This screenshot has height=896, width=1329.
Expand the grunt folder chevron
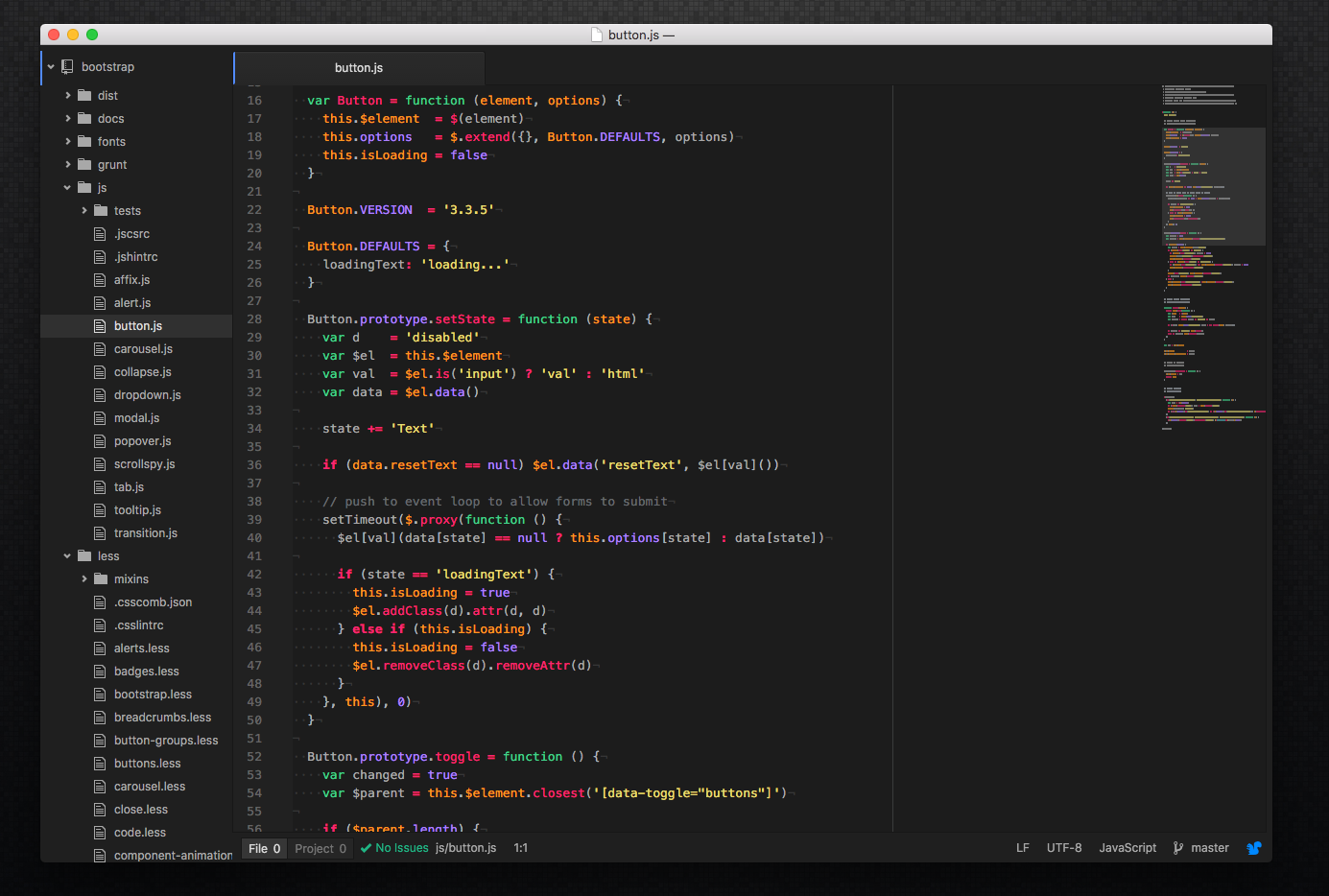[x=68, y=165]
